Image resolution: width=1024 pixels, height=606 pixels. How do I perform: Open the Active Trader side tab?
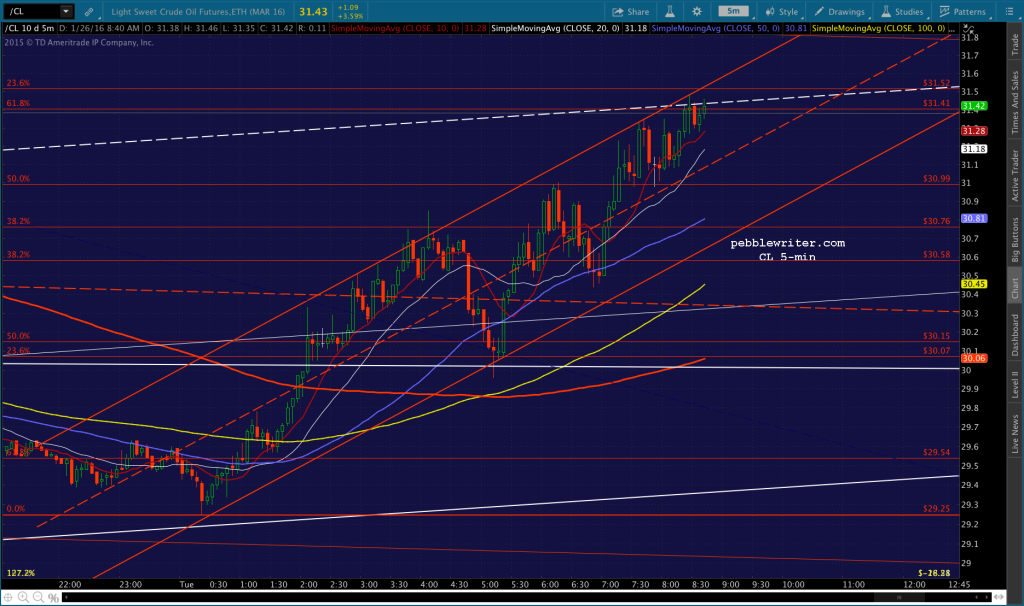click(1015, 175)
